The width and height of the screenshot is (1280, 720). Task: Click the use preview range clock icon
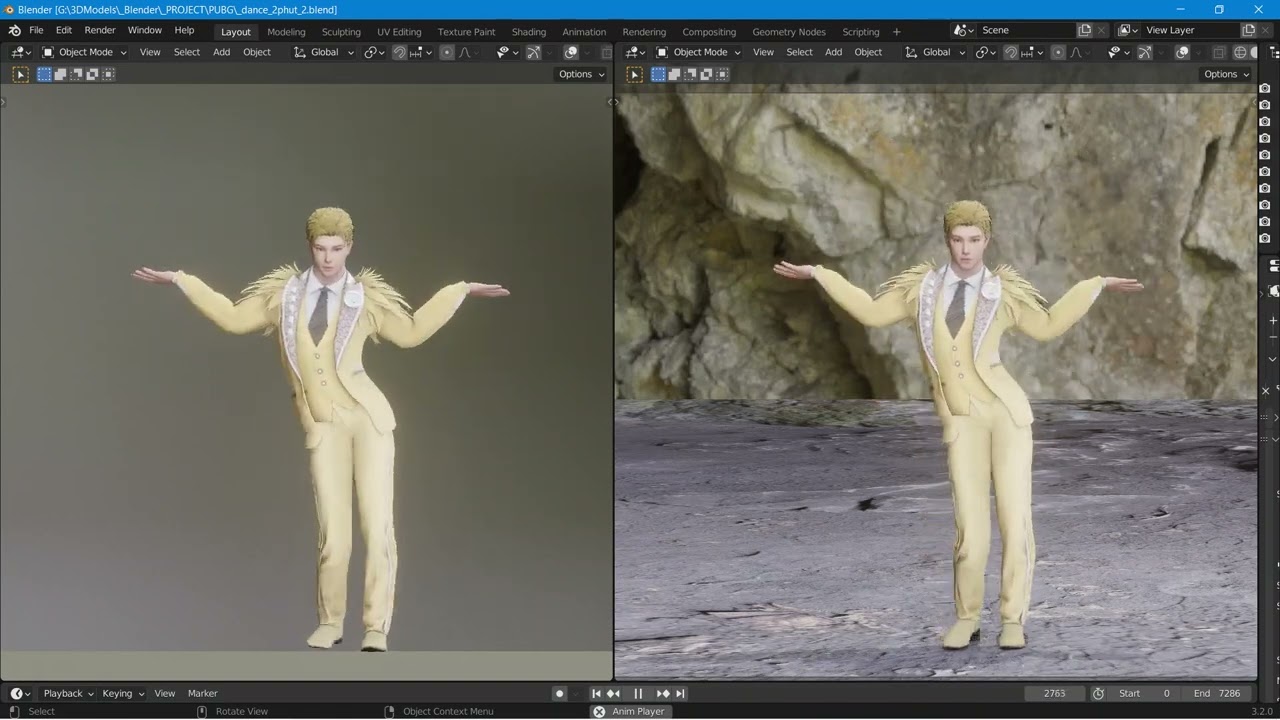[x=1098, y=693]
